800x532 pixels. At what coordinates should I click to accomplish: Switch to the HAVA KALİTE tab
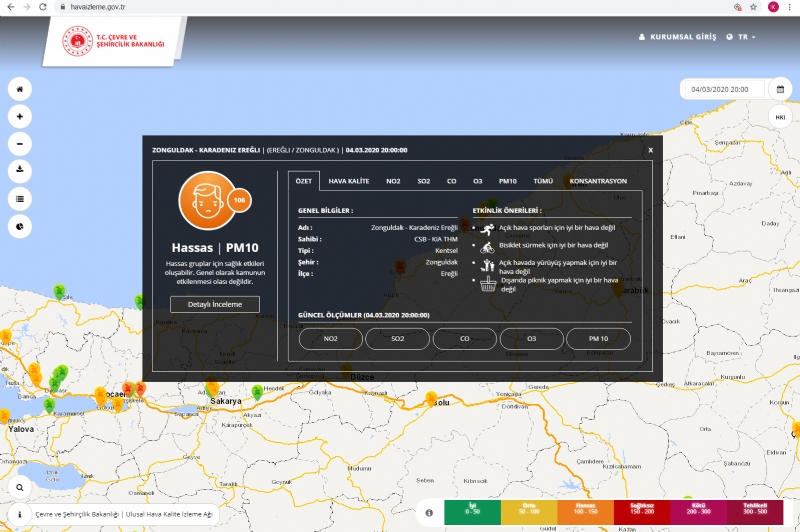(x=349, y=181)
